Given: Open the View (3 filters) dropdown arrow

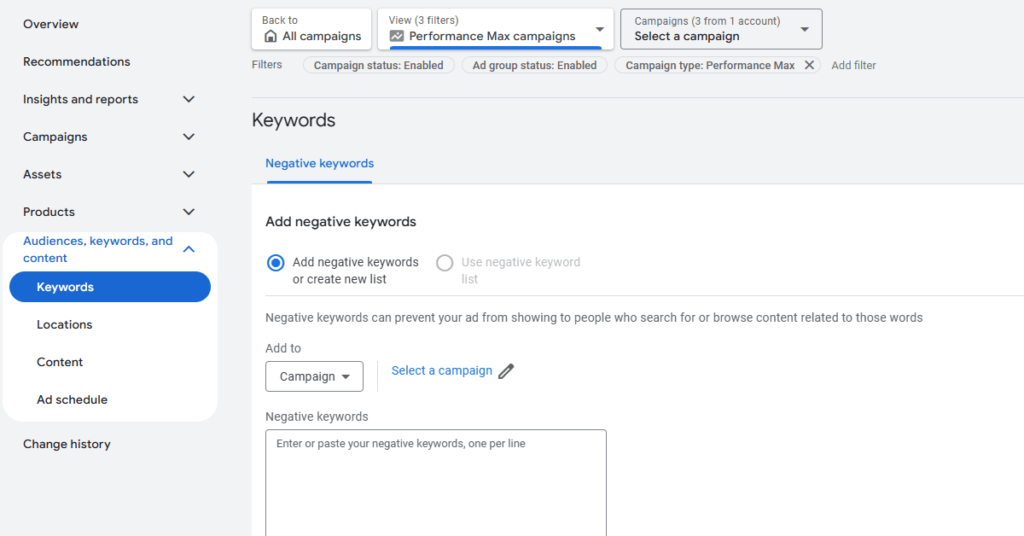Looking at the screenshot, I should click(600, 29).
